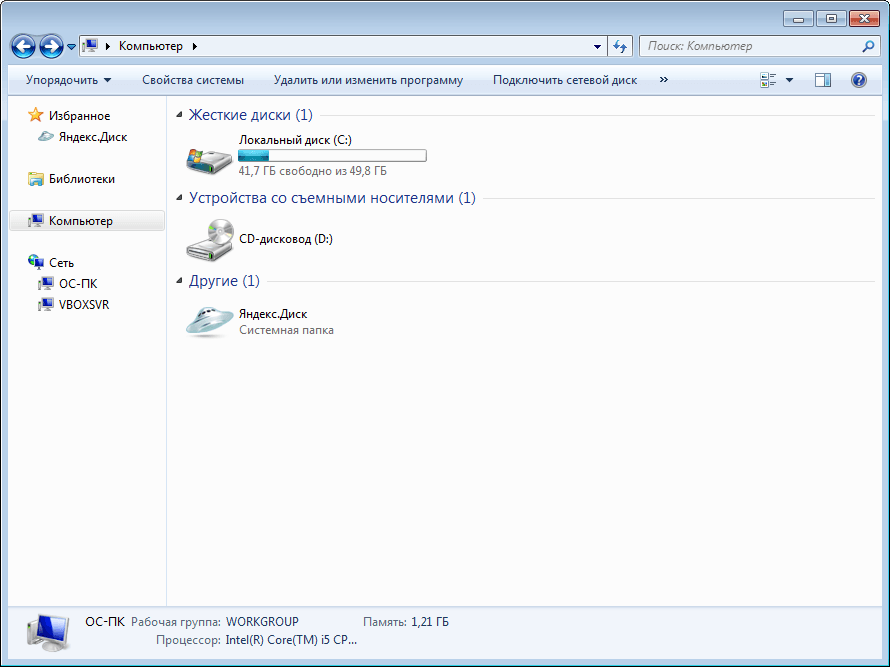The width and height of the screenshot is (890, 667).
Task: Open the Яндекс.Диск system folder icon
Action: click(209, 321)
